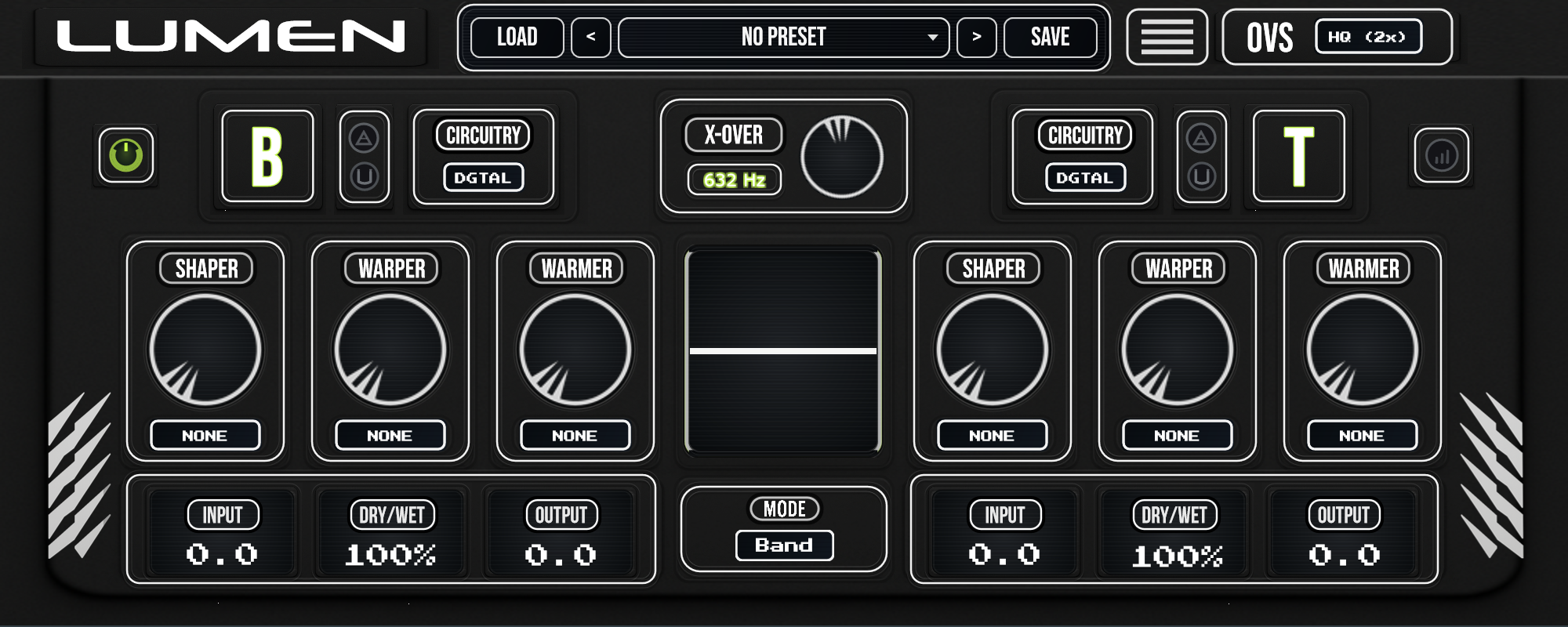Select the B band button

pyautogui.click(x=267, y=156)
